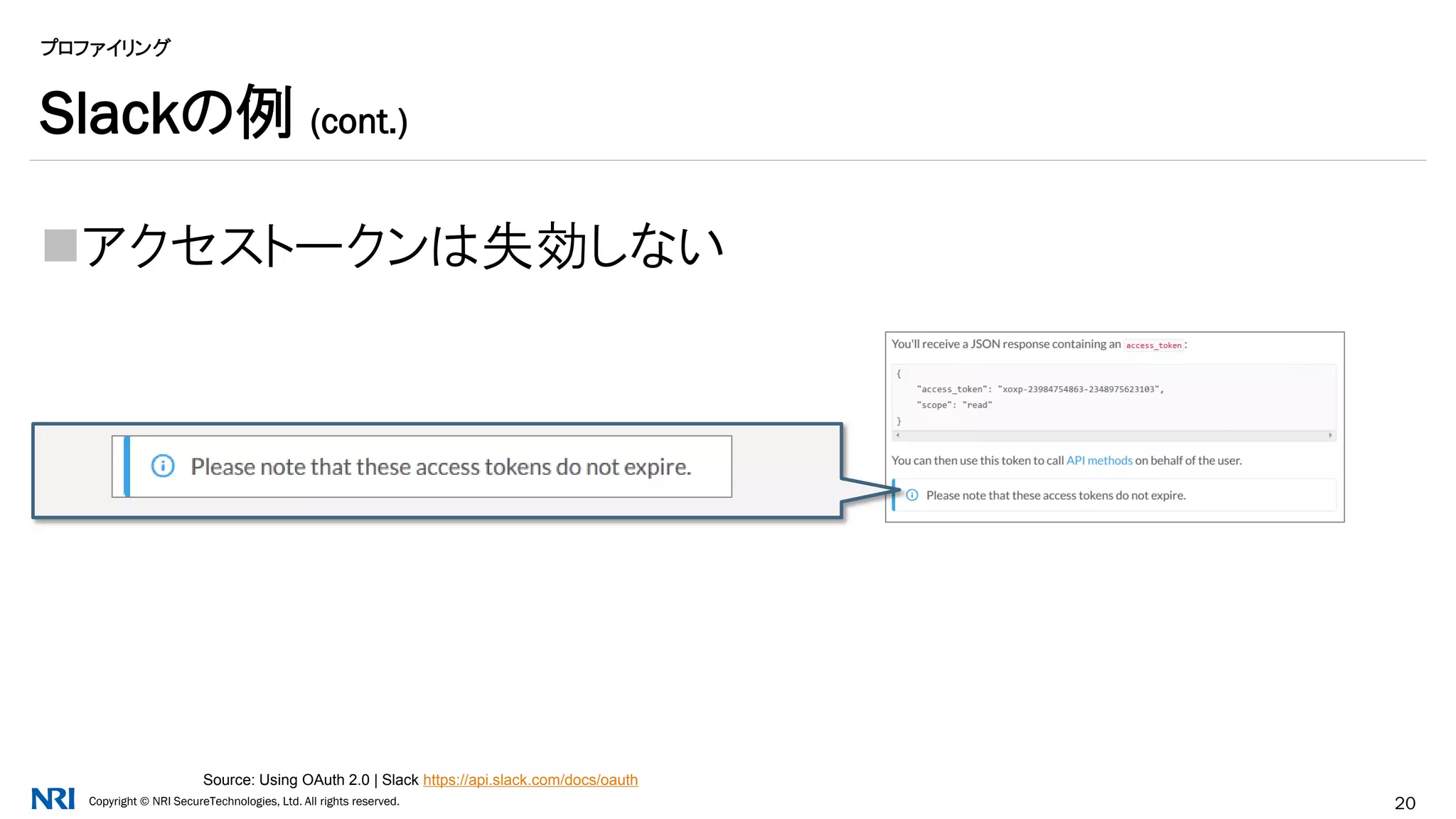Select the "access_token": "xoxp-..." JSON line
Viewport: 1456px width, 819px height.
(x=1040, y=389)
